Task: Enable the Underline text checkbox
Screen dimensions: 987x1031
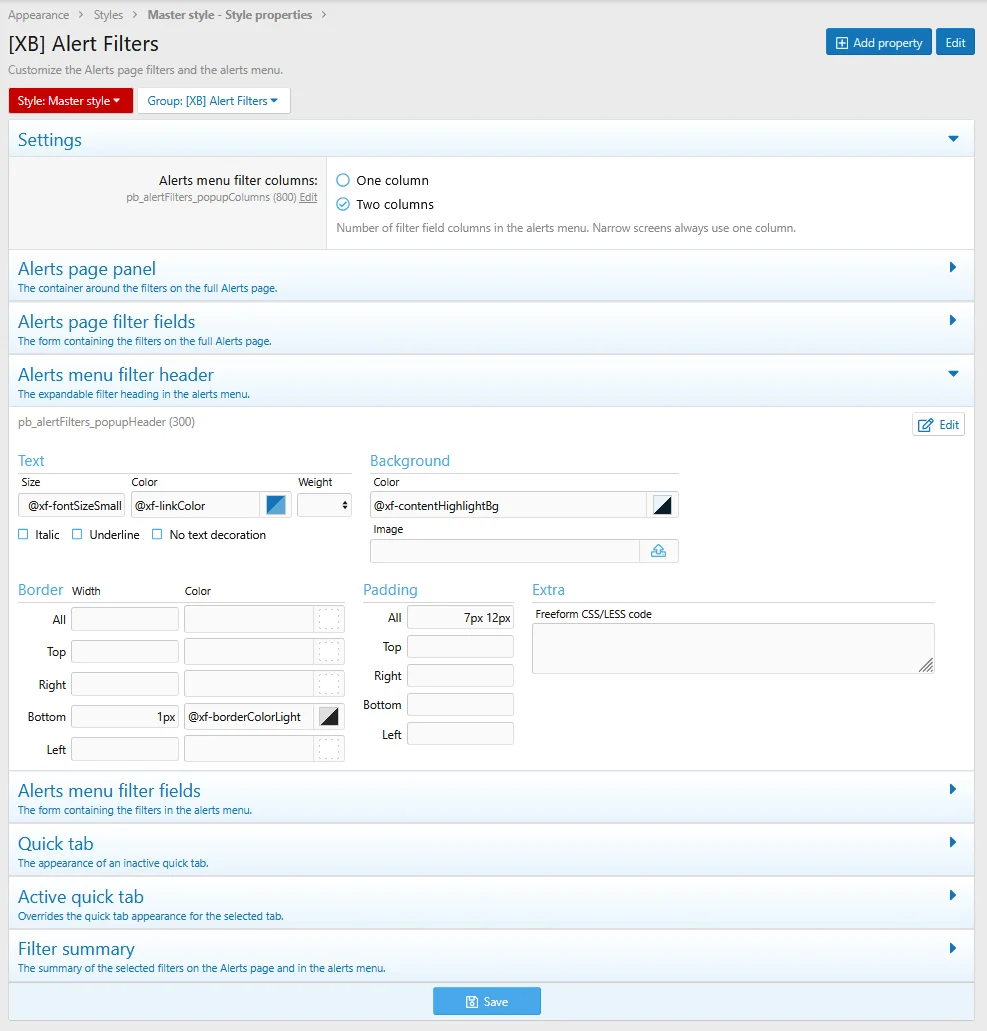Action: point(77,535)
